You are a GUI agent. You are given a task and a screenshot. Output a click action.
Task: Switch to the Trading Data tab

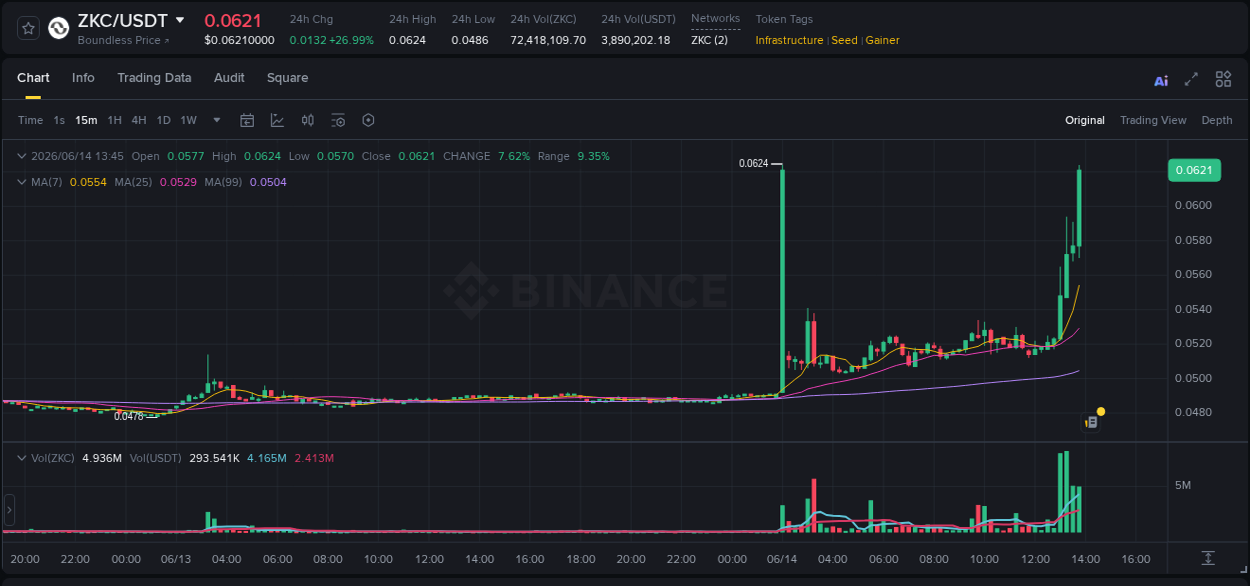coord(154,78)
